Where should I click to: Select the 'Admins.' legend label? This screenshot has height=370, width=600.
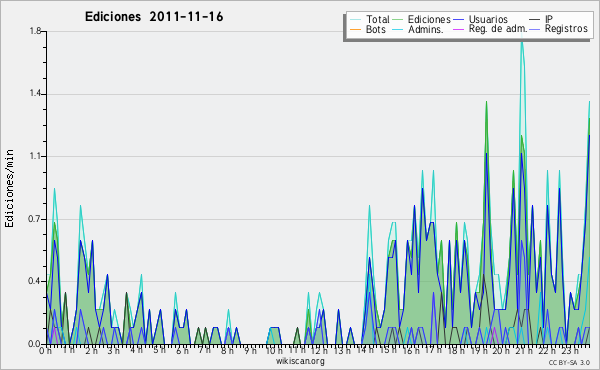[x=426, y=29]
